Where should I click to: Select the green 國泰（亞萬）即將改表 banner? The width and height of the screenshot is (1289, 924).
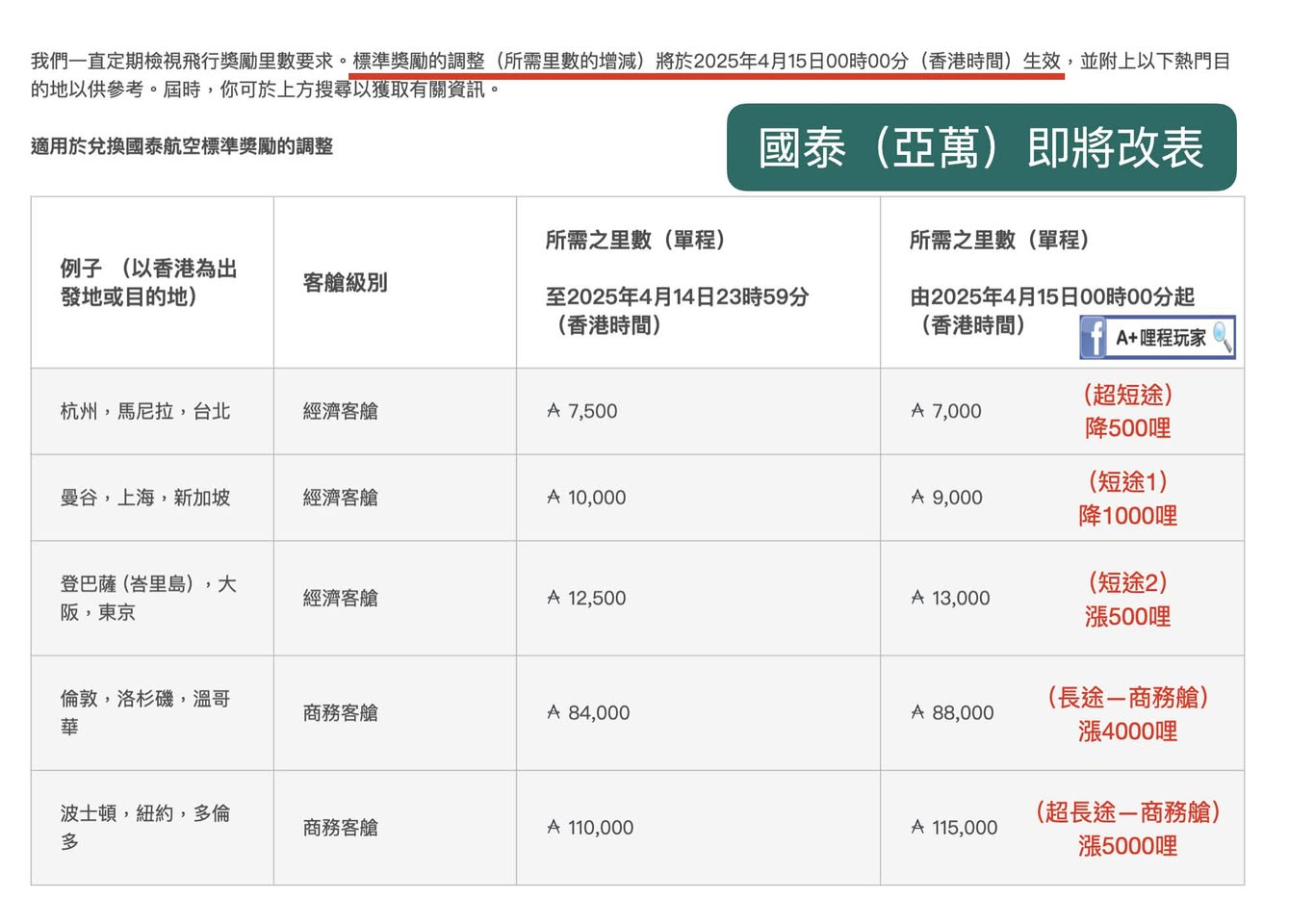tap(981, 147)
